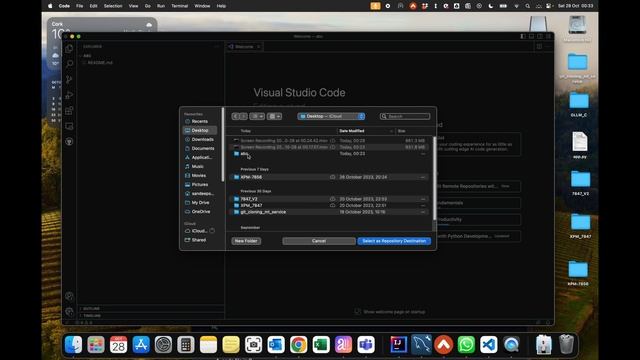Go back in the file dialog
Image resolution: width=640 pixels, height=360 pixels.
pyautogui.click(x=236, y=116)
